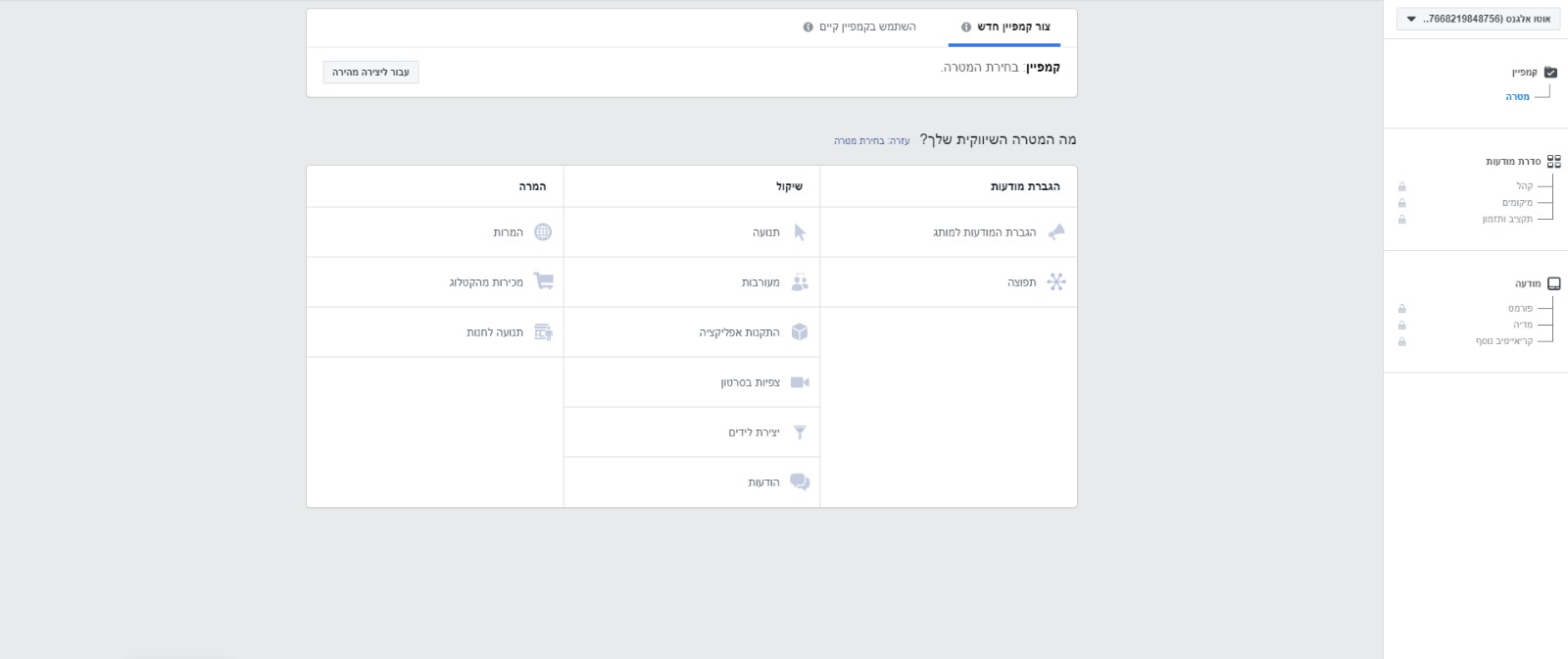Screen dimensions: 1568x659
Task: Choose the Traffic (תנועה) cursor icon
Action: [800, 232]
